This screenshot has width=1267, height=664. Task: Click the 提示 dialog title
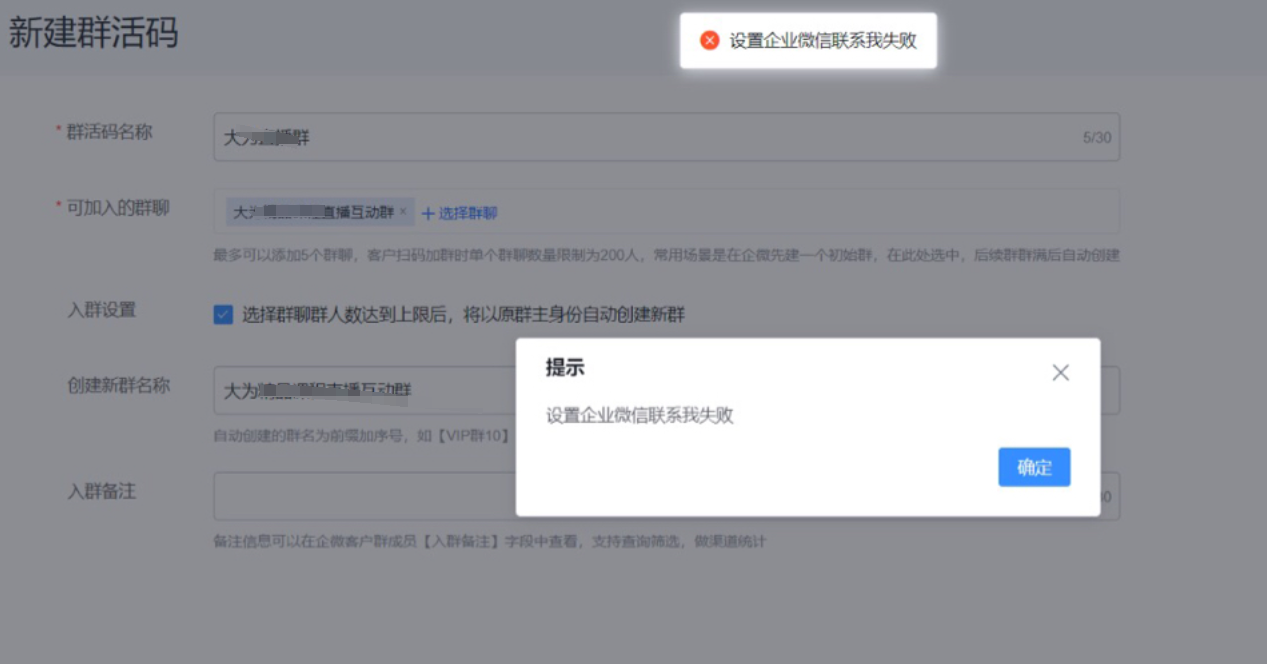(565, 367)
